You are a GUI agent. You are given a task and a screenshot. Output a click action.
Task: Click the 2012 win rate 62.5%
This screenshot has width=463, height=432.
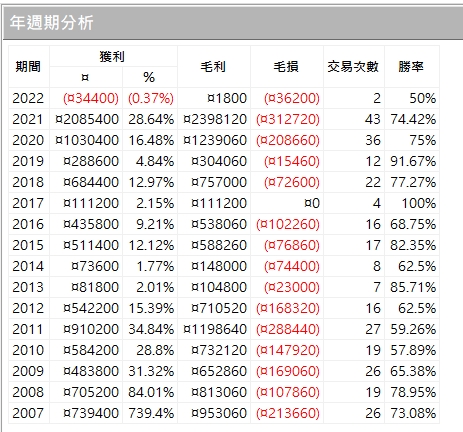[x=417, y=308]
